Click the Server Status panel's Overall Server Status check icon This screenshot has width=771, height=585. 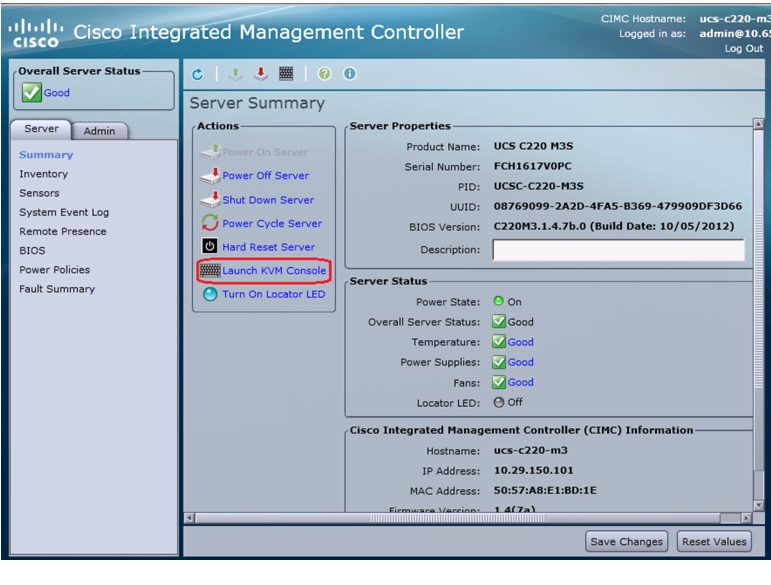(x=499, y=322)
